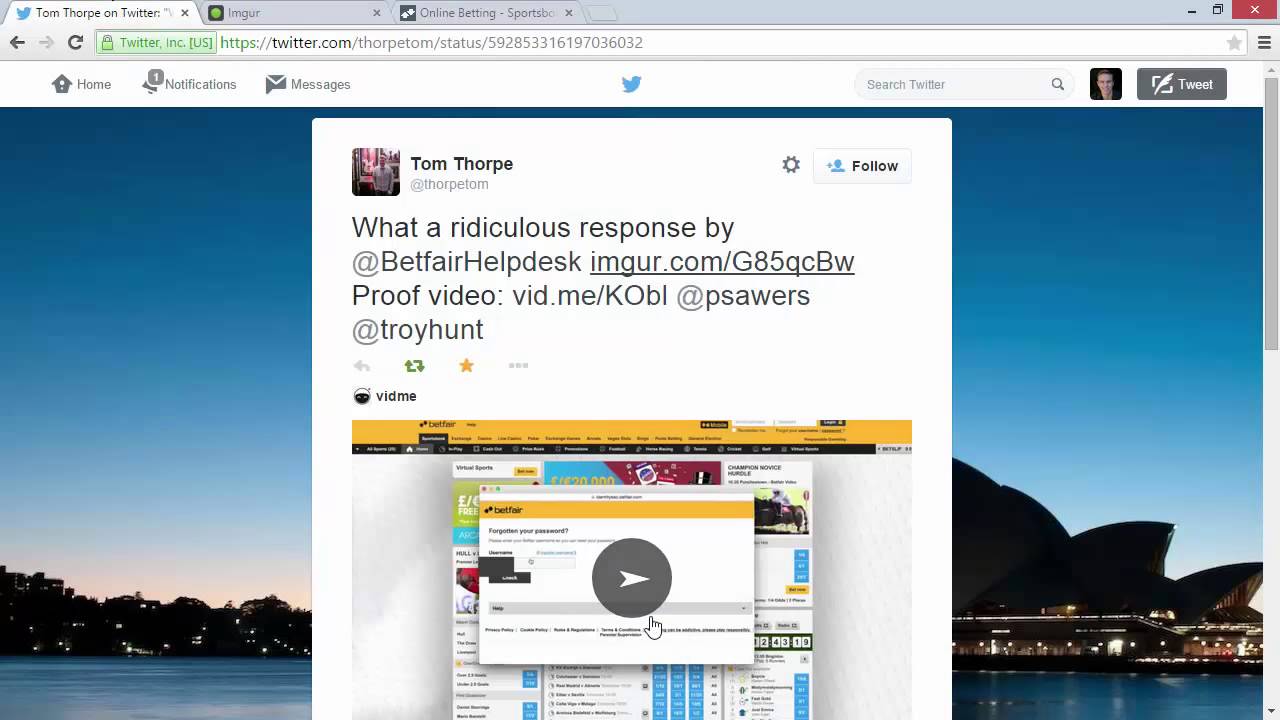Screen dimensions: 1280x720
Task: Open the imgur.com/G85qcBw link
Action: [722, 262]
